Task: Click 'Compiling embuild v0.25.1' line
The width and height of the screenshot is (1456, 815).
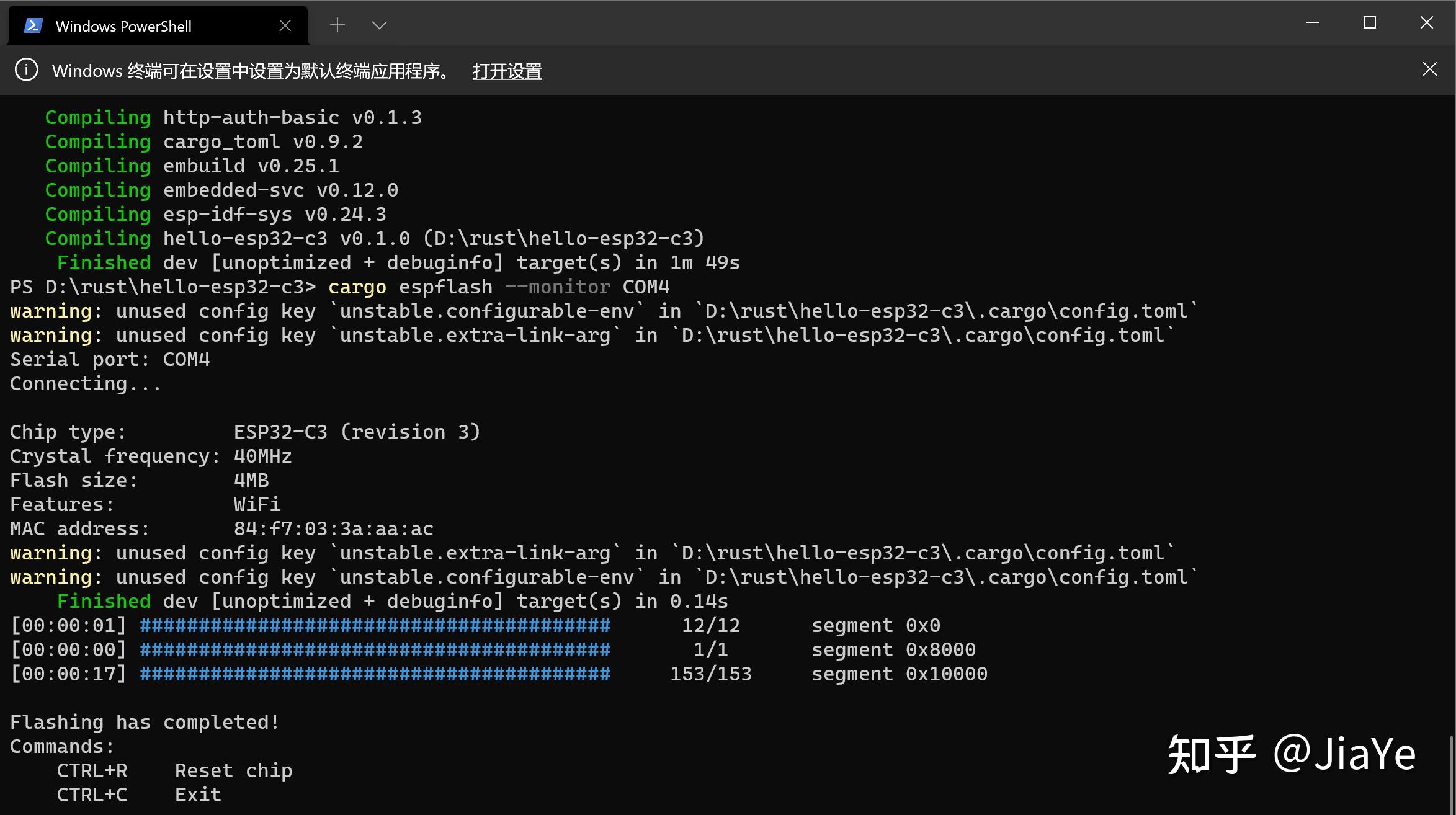Action: coord(192,166)
